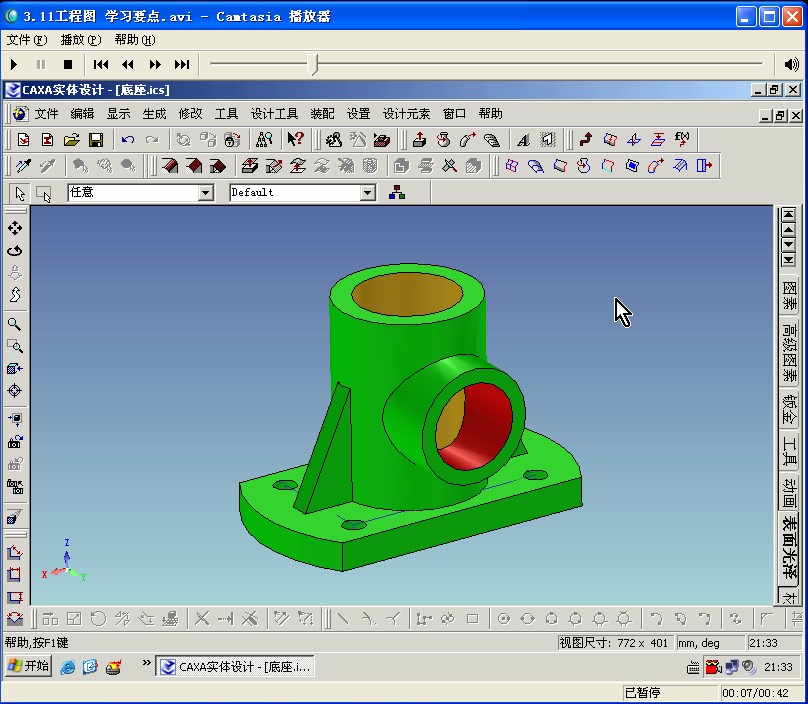Click the camera save view icon
Image resolution: width=808 pixels, height=704 pixels.
click(x=15, y=442)
